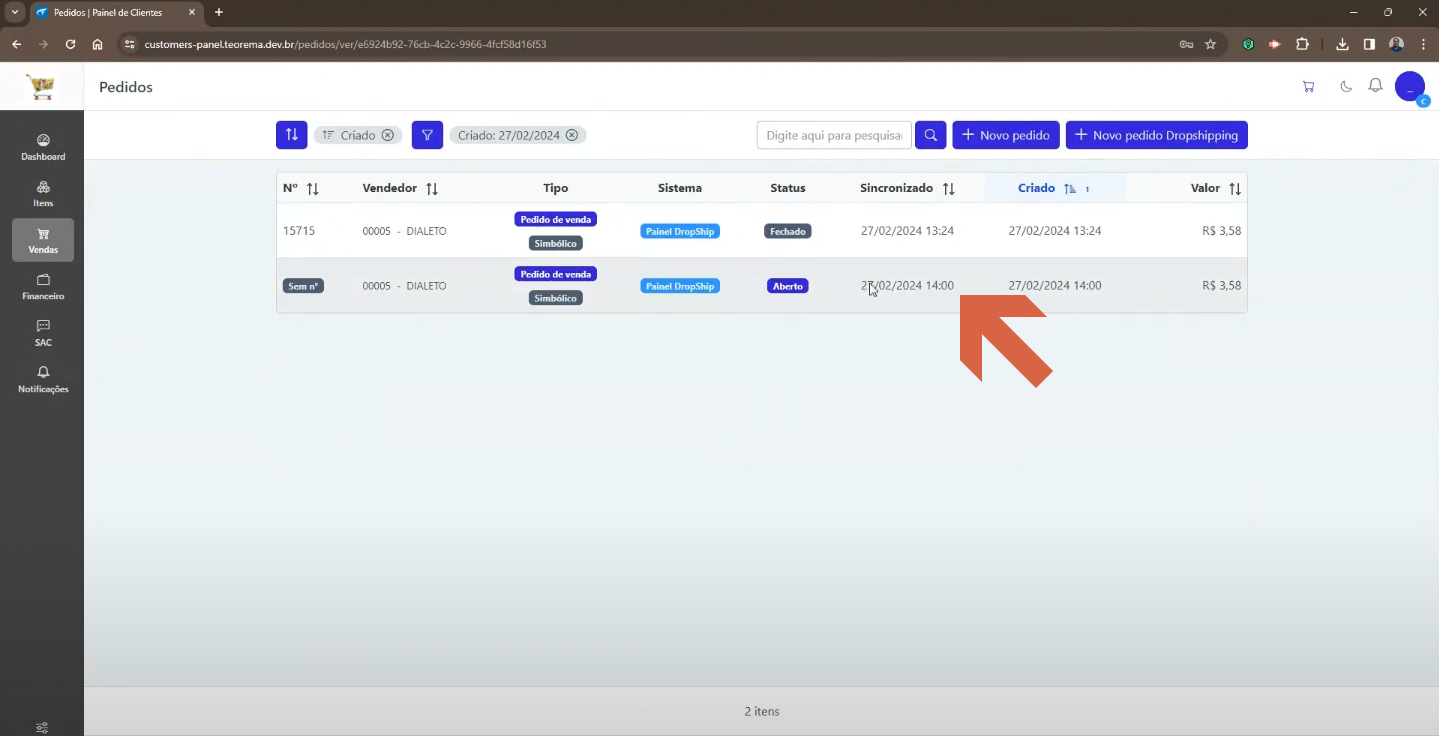Open the Dashboard sidebar item
The height and width of the screenshot is (736, 1439).
(43, 147)
